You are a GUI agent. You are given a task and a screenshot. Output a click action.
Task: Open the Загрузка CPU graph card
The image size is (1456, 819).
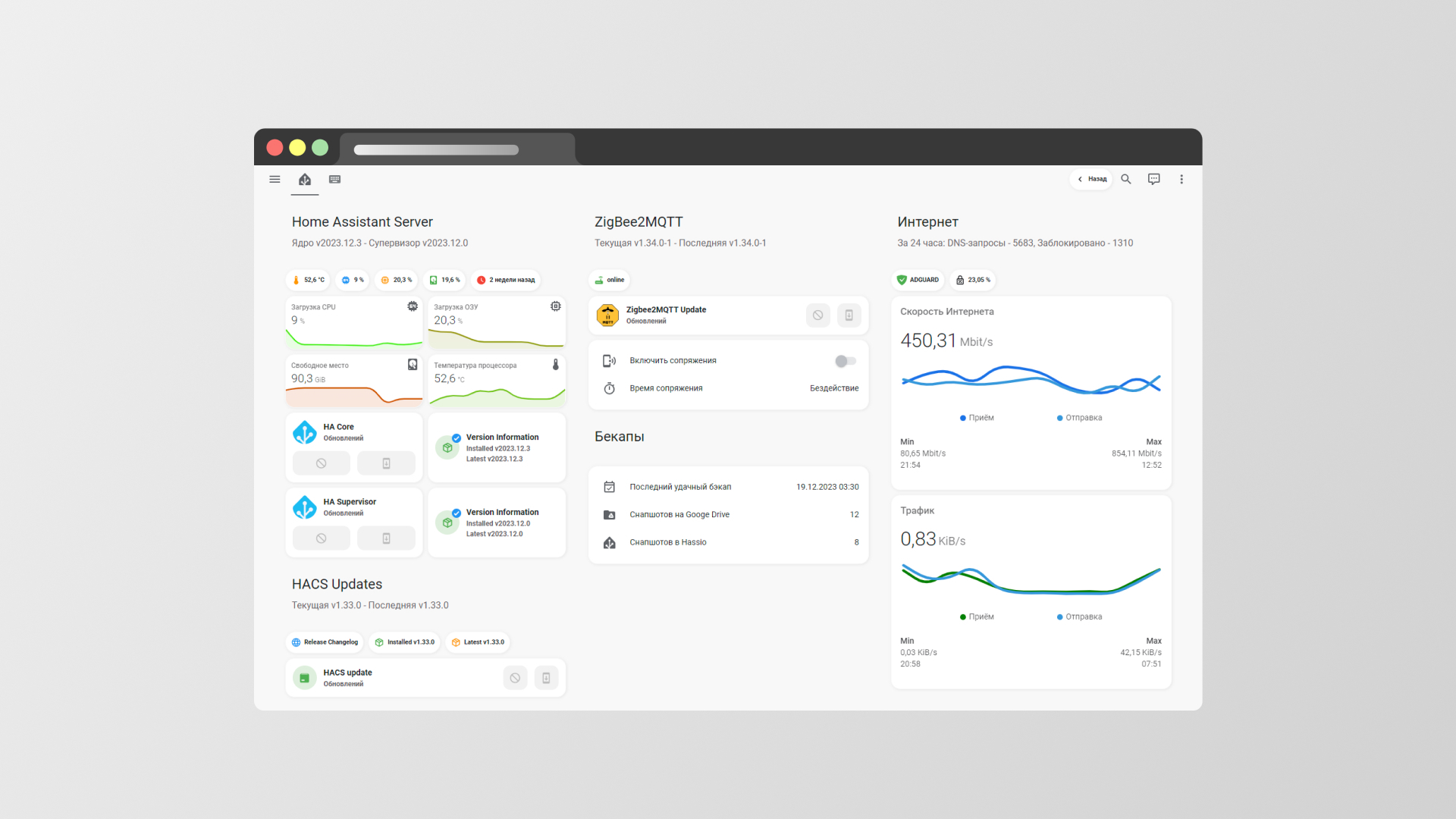pos(354,322)
